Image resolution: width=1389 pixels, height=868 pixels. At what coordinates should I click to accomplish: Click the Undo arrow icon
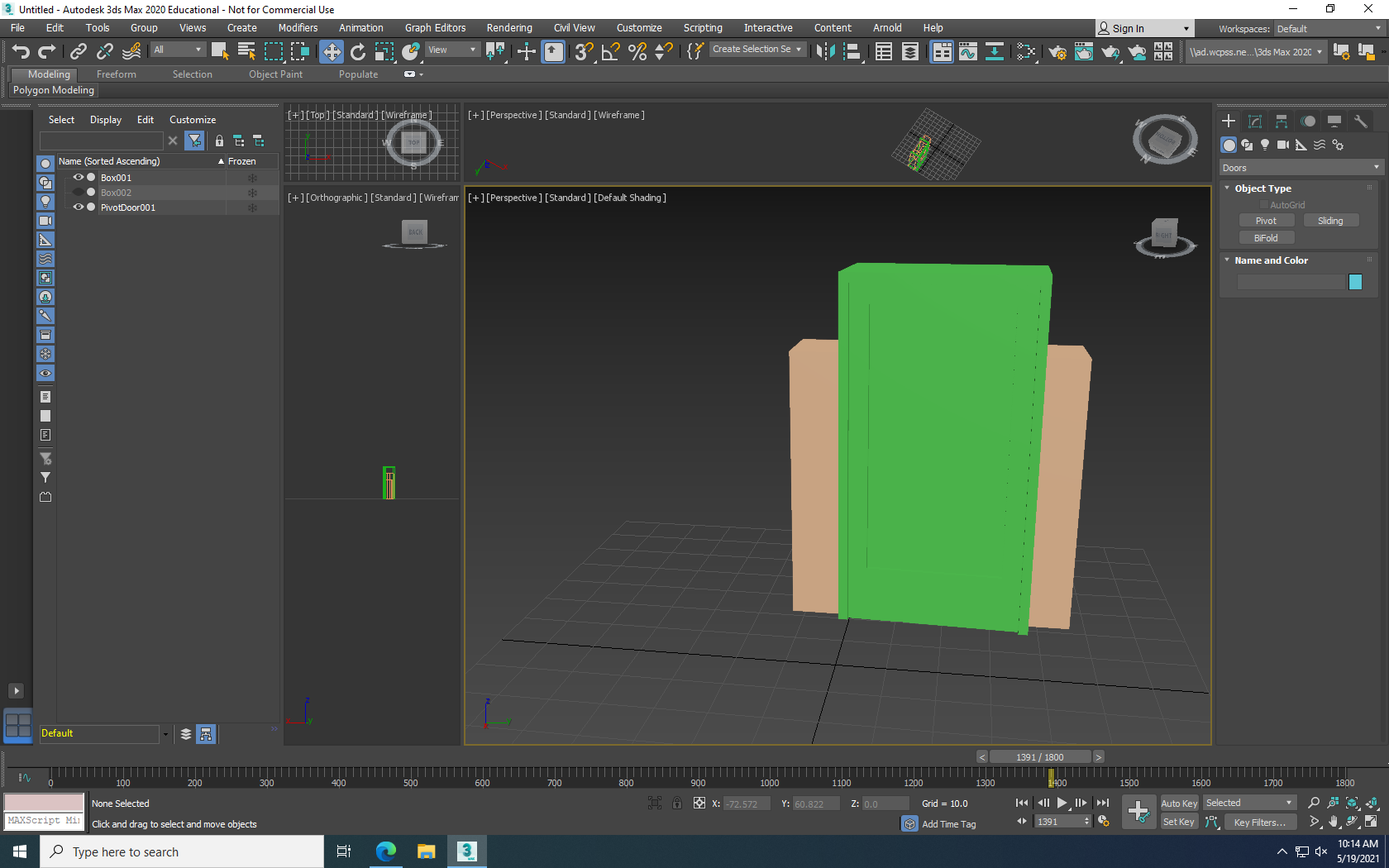(21, 52)
